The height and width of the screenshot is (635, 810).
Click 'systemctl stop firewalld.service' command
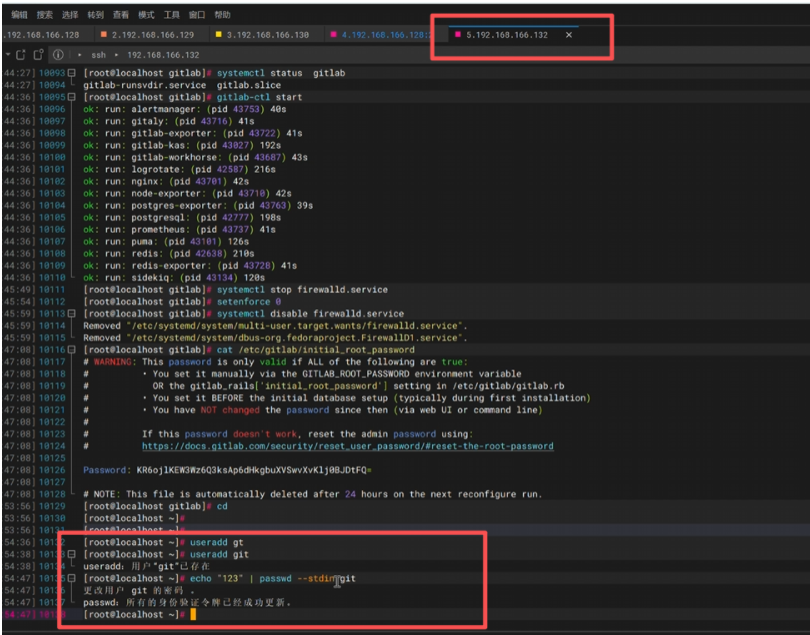[x=302, y=289]
